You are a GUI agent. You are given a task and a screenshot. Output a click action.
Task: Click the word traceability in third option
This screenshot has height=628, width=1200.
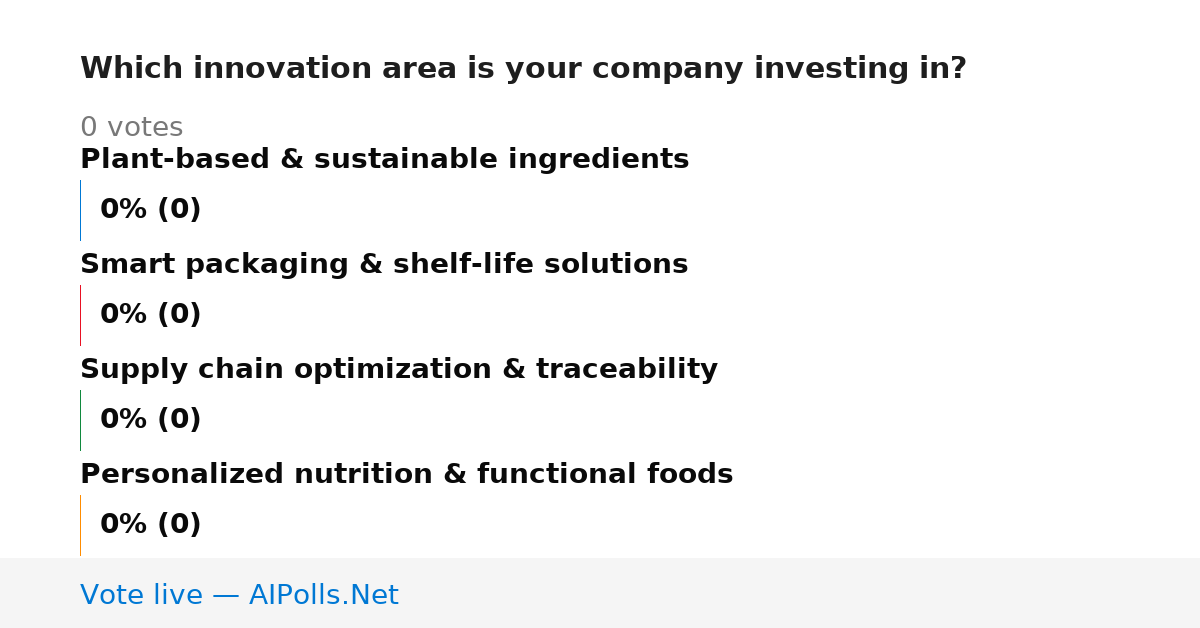[x=626, y=370]
